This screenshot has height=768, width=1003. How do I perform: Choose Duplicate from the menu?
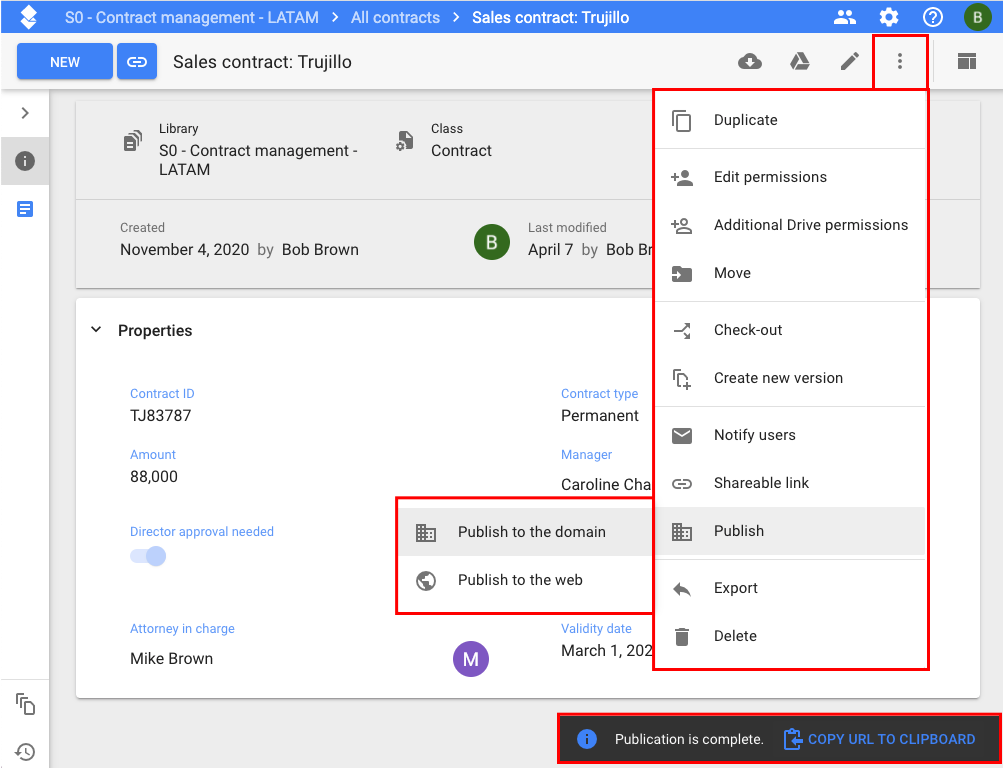(x=745, y=120)
